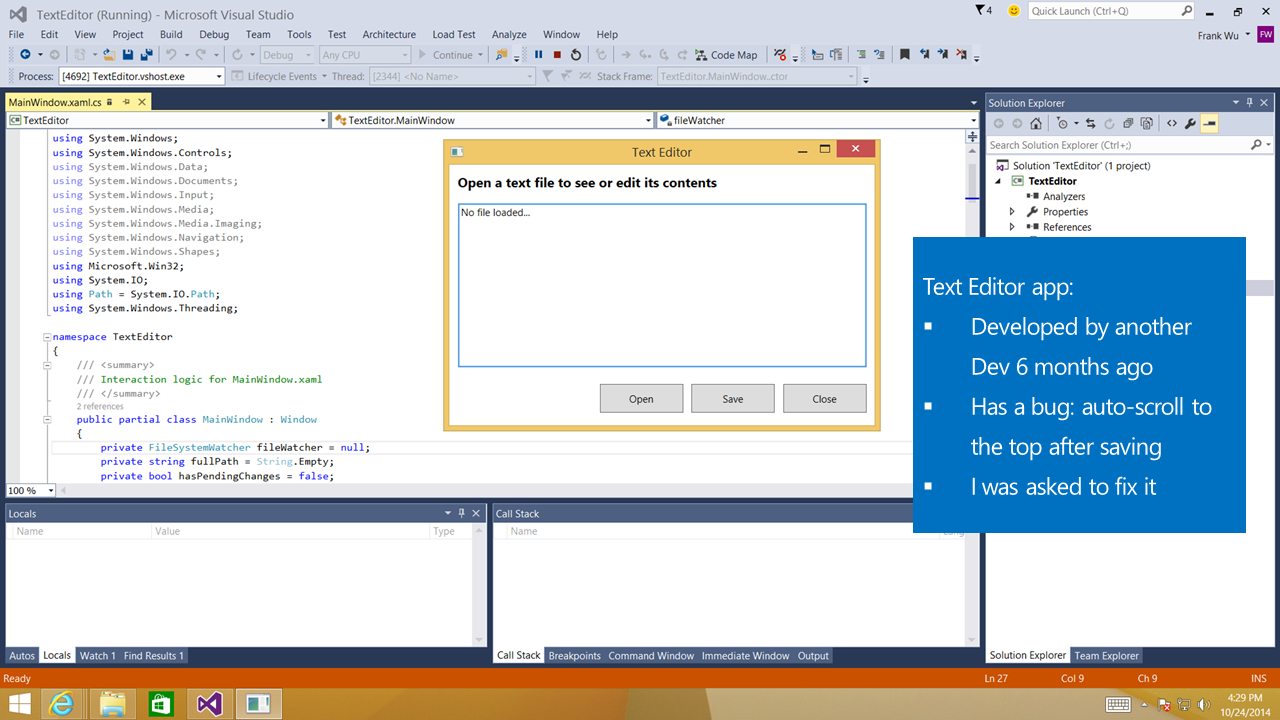This screenshot has width=1280, height=720.
Task: Click the Windows Start button
Action: click(x=18, y=704)
